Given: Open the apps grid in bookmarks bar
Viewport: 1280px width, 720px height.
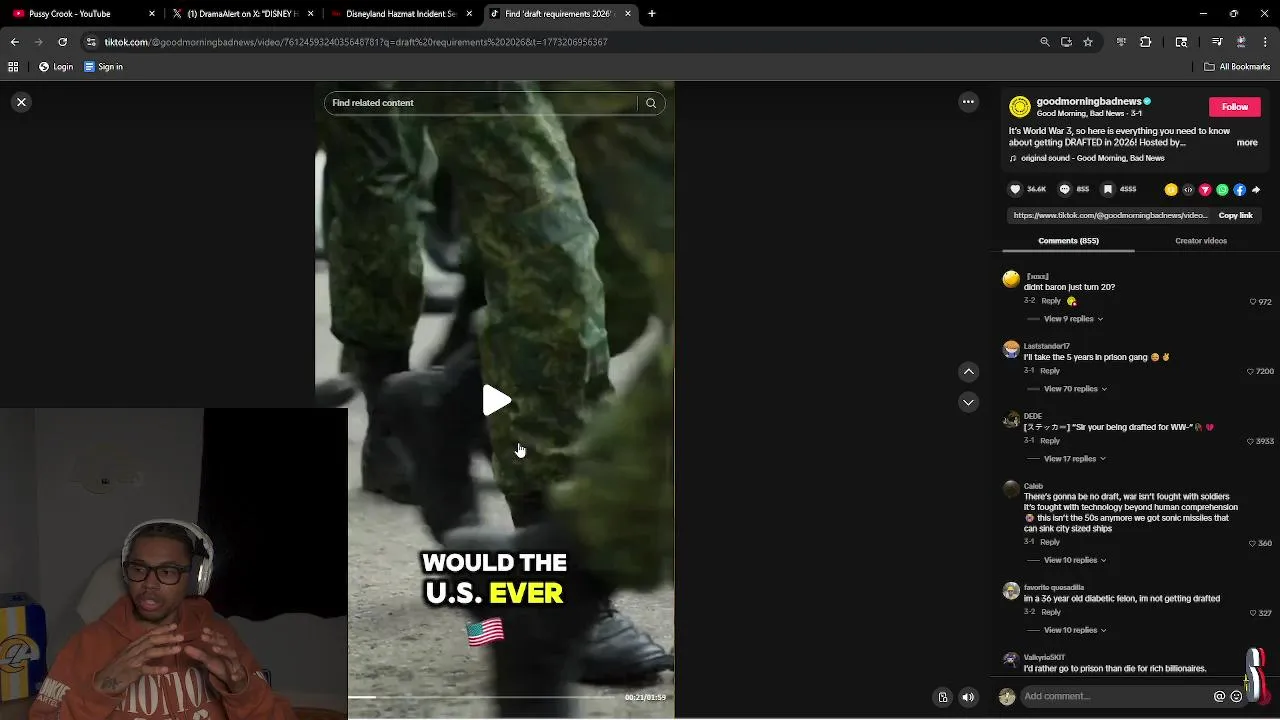Looking at the screenshot, I should [13, 67].
